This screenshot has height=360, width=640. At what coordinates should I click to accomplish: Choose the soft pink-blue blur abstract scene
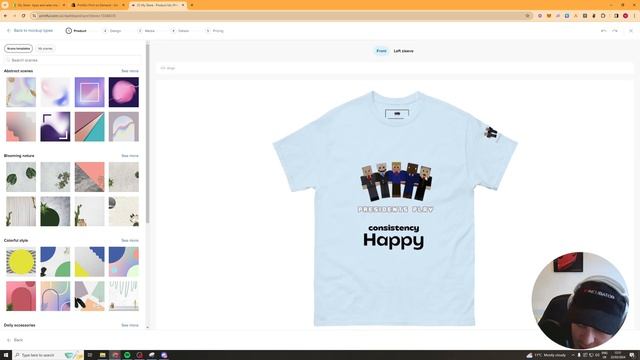tap(55, 92)
